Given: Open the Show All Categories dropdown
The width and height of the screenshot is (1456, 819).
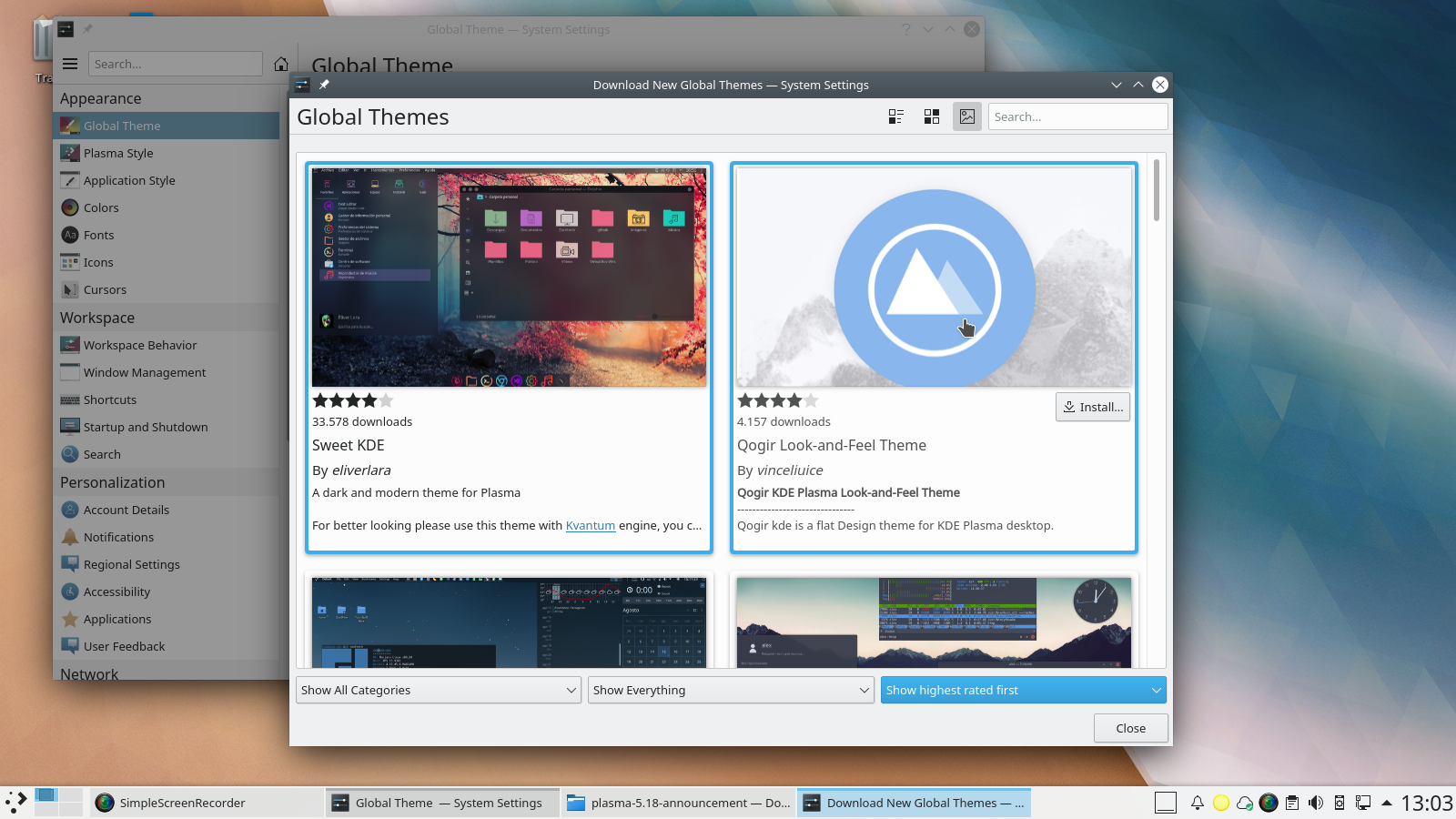Looking at the screenshot, I should 438,690.
